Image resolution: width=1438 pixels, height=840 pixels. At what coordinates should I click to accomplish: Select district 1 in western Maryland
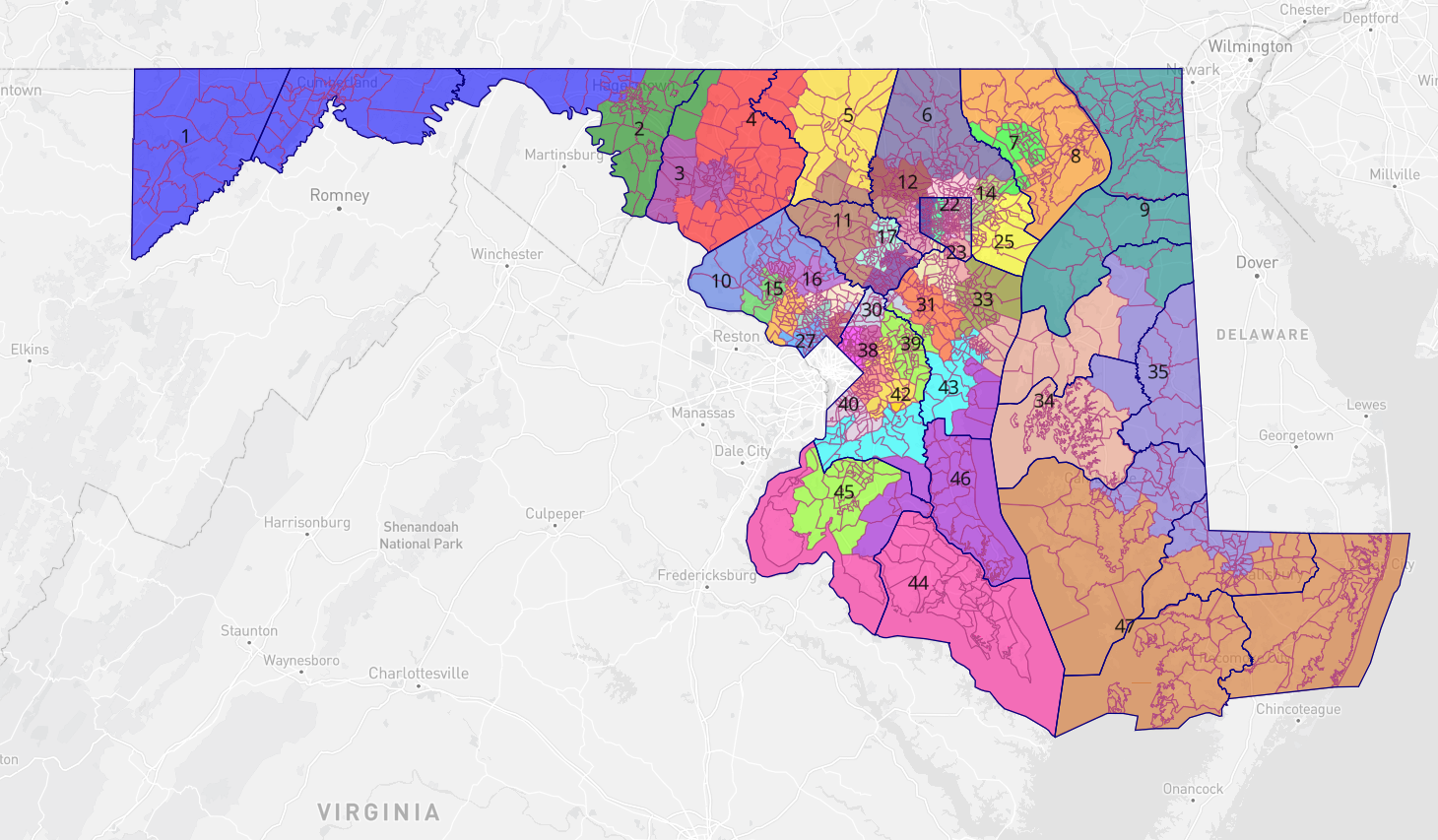184,136
